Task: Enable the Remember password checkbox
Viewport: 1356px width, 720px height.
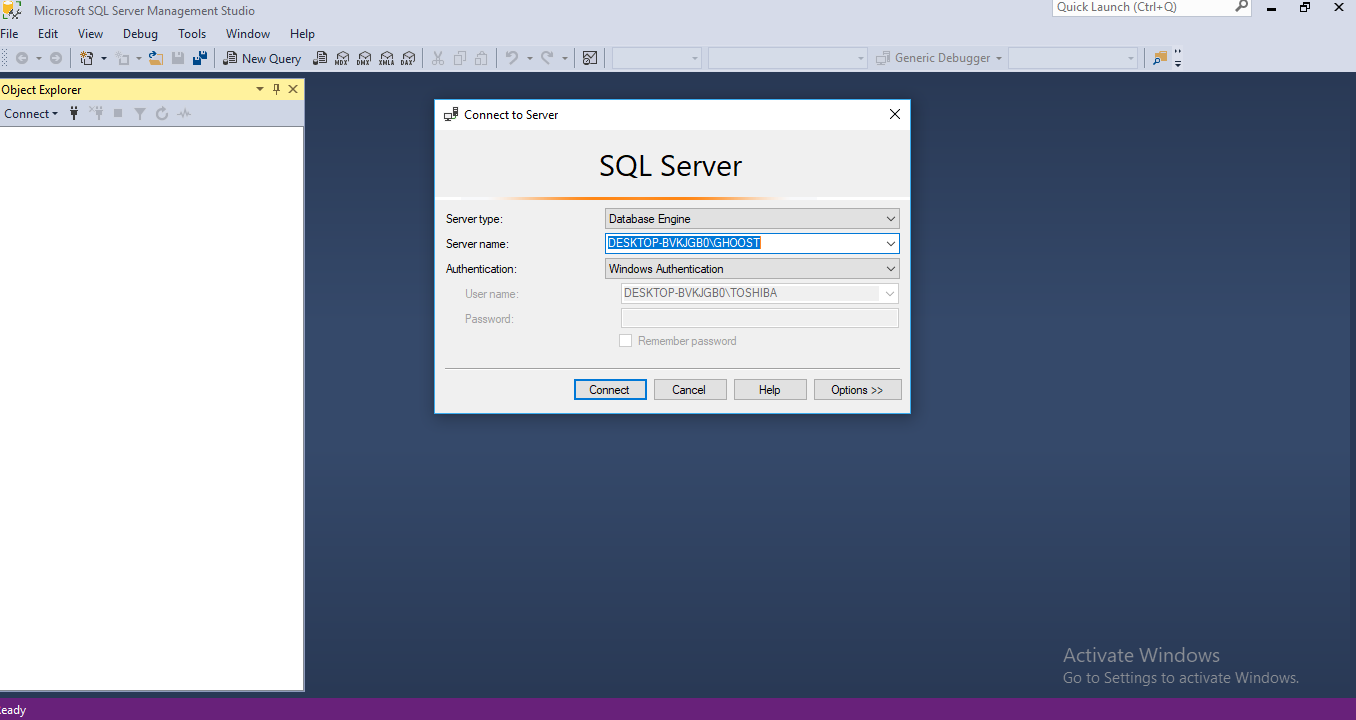Action: (x=626, y=340)
